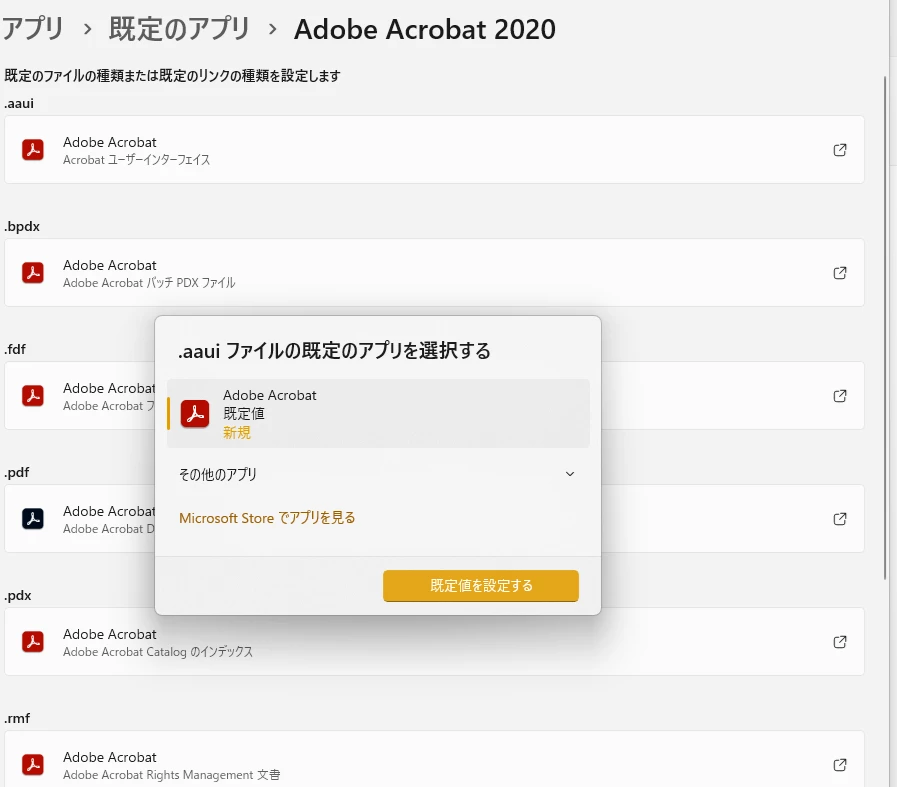
Task: Click the .bpdx extension label
Action: click(22, 226)
